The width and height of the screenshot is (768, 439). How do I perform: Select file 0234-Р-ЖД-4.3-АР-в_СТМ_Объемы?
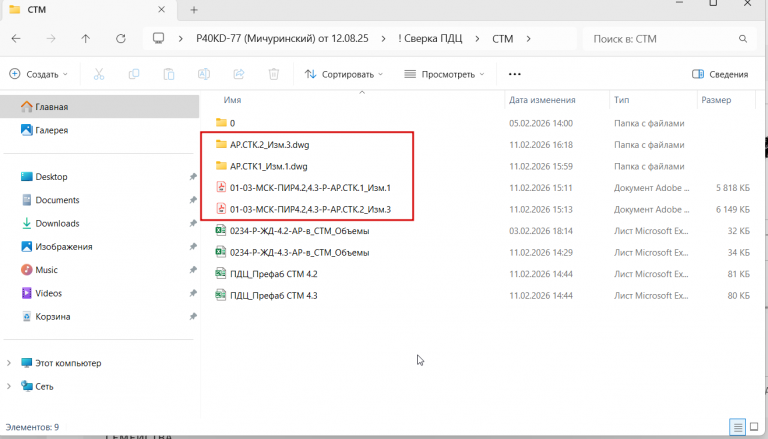coord(299,252)
